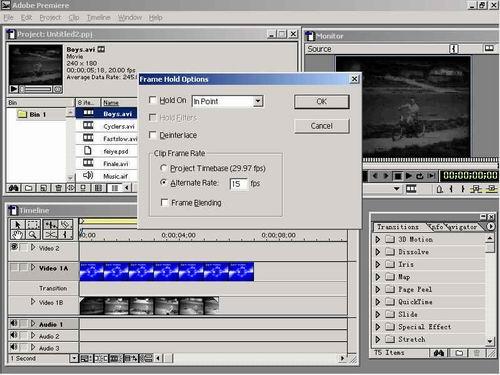This screenshot has height=375, width=500.
Task: Select the arrow Selection tool in Timeline
Action: [18, 224]
